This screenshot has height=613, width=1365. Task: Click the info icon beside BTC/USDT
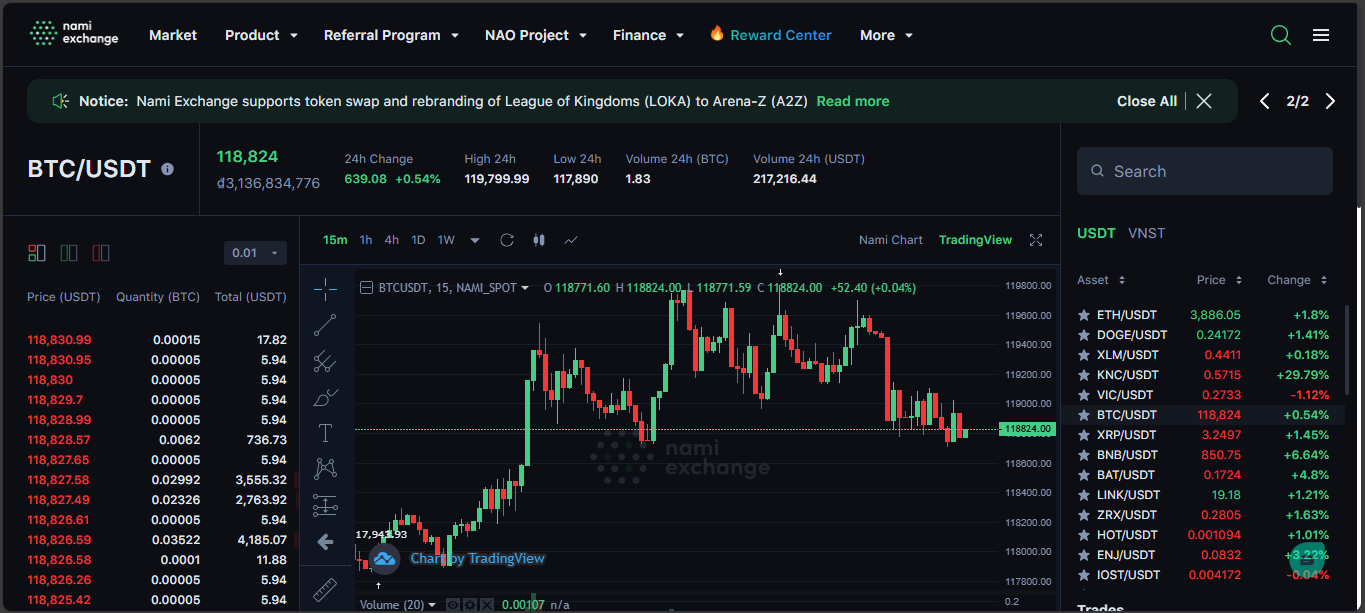pyautogui.click(x=167, y=169)
